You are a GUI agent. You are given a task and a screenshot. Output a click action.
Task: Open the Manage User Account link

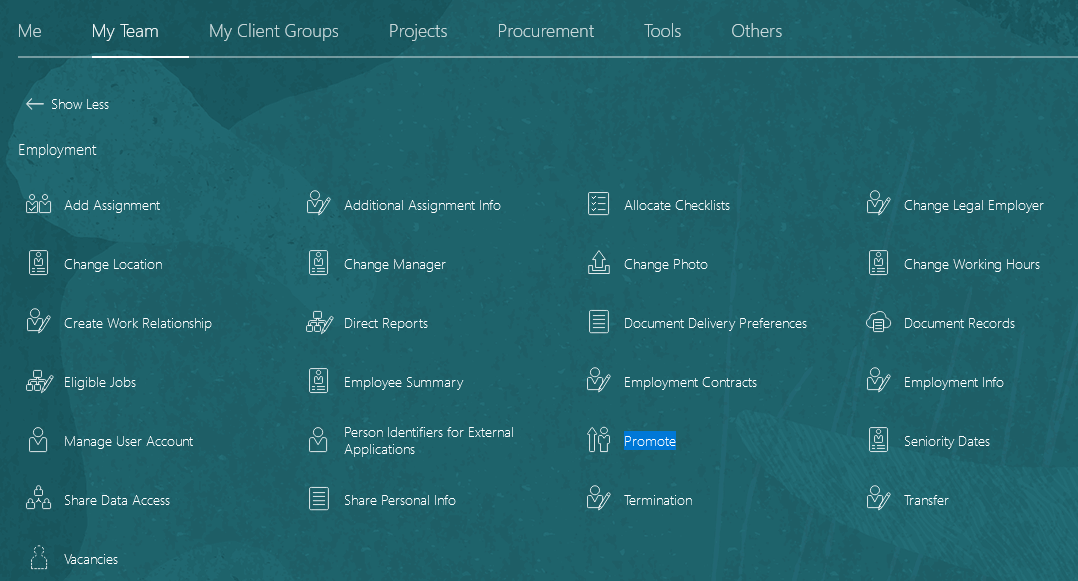pyautogui.click(x=129, y=441)
